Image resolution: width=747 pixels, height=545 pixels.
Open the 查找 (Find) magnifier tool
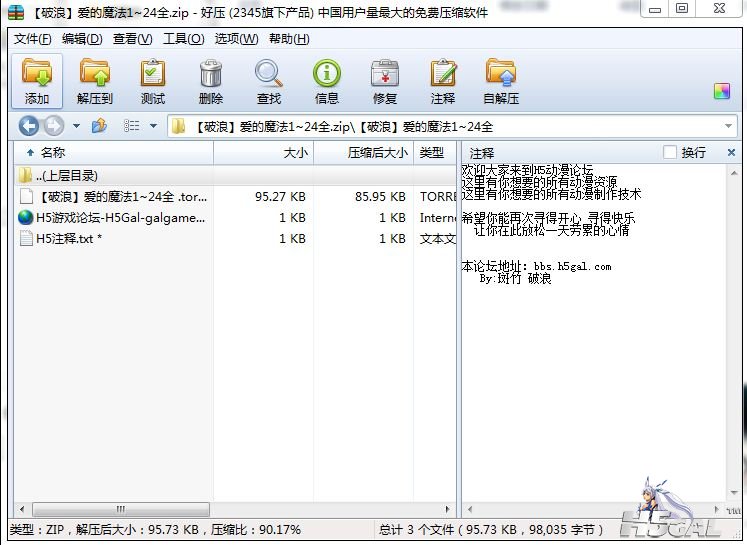coord(269,81)
